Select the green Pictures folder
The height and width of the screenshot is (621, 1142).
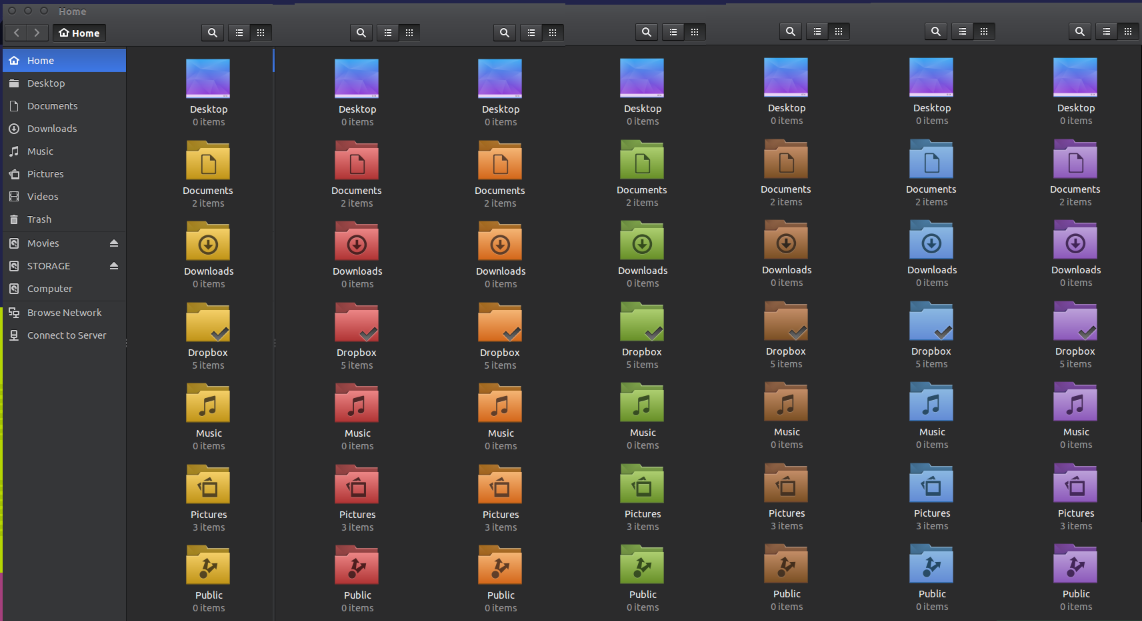(642, 483)
